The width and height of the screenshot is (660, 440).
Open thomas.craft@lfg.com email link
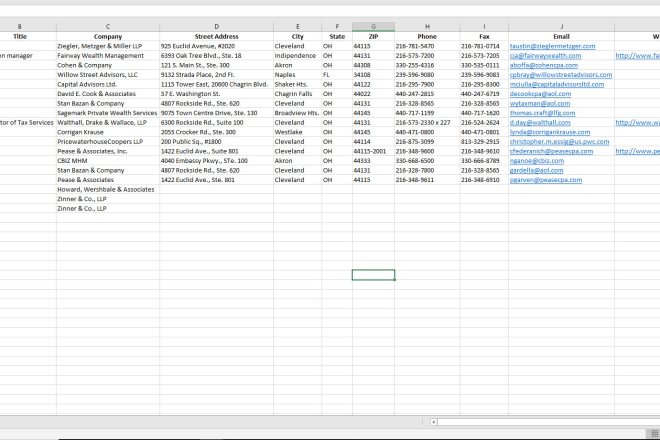(x=542, y=113)
